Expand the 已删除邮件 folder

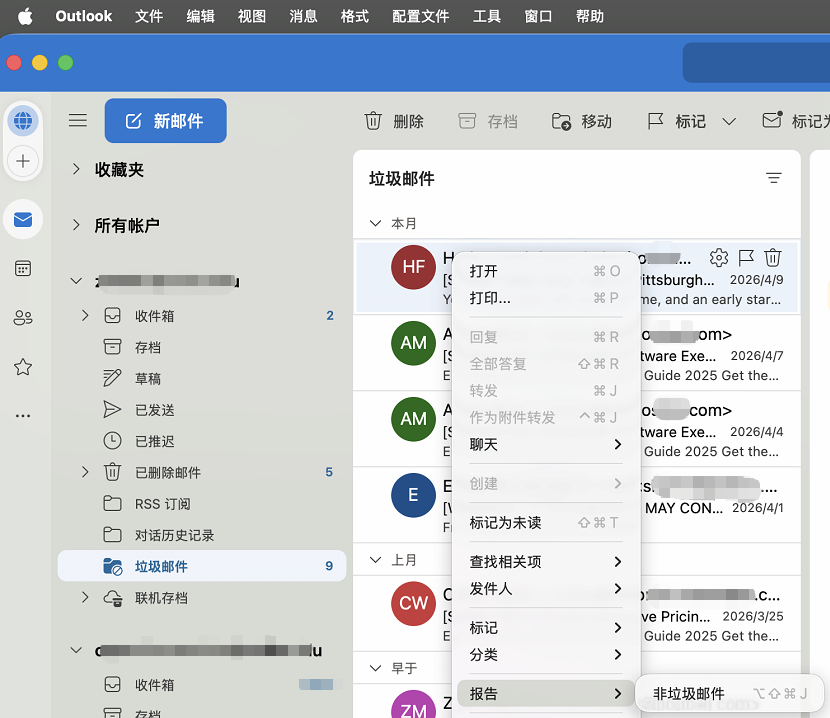(x=85, y=472)
